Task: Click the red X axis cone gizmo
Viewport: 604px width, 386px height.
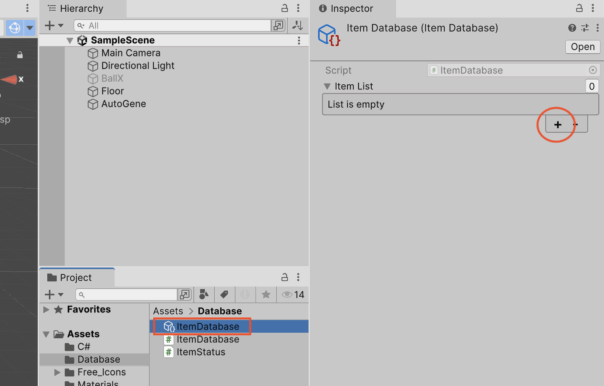Action: tap(10, 79)
